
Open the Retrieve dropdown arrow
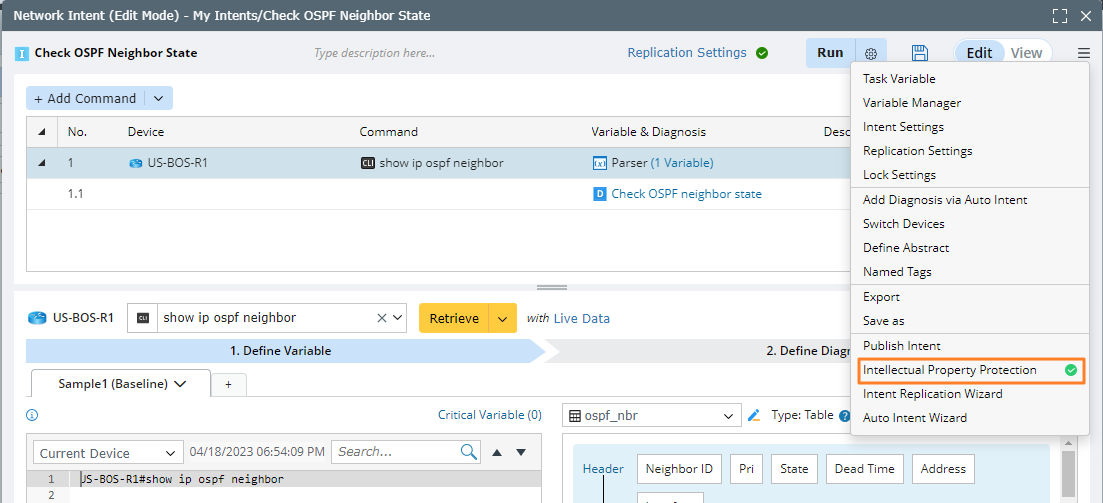coord(503,318)
